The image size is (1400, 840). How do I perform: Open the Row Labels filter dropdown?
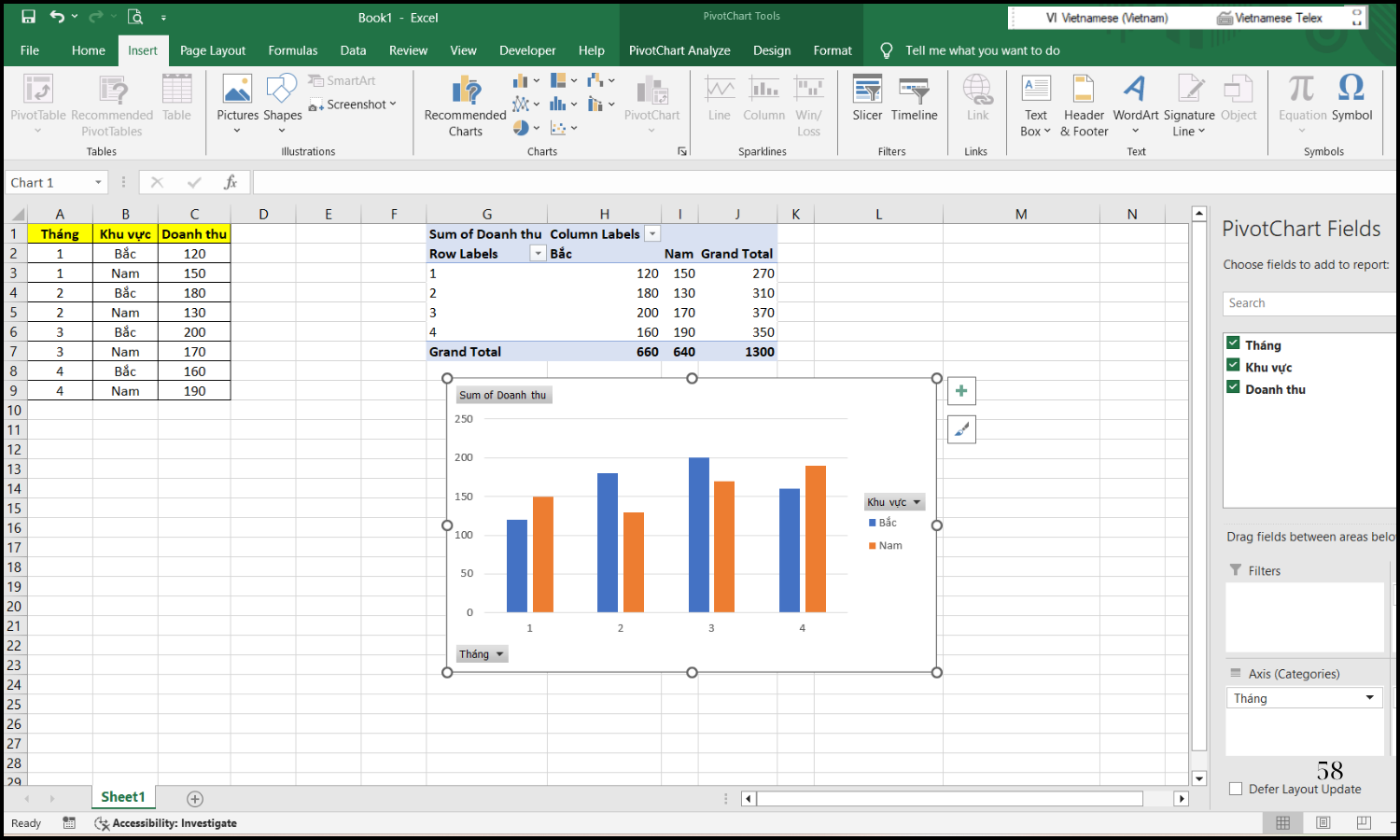538,253
